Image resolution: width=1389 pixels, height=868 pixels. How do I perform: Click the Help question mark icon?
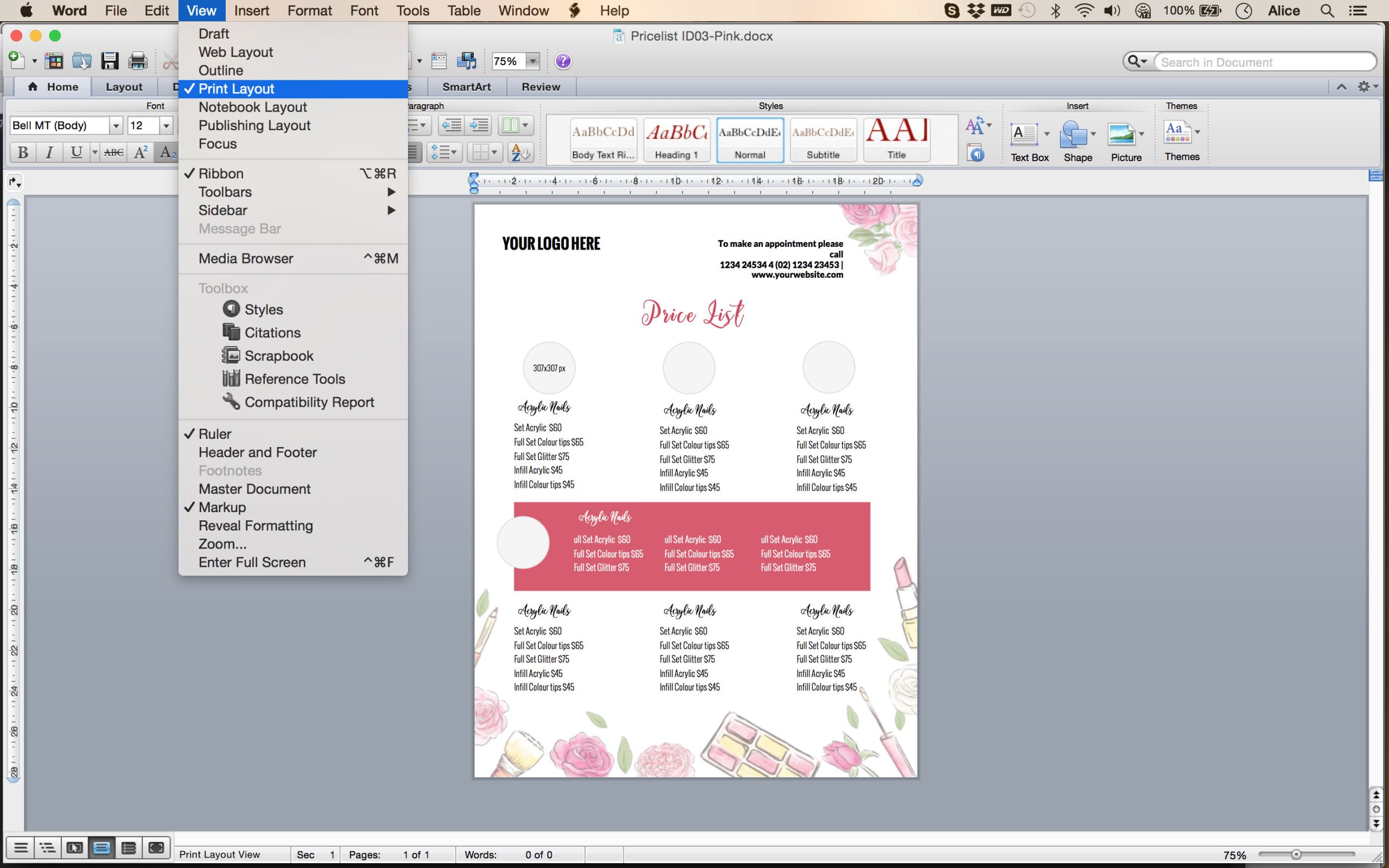point(563,61)
